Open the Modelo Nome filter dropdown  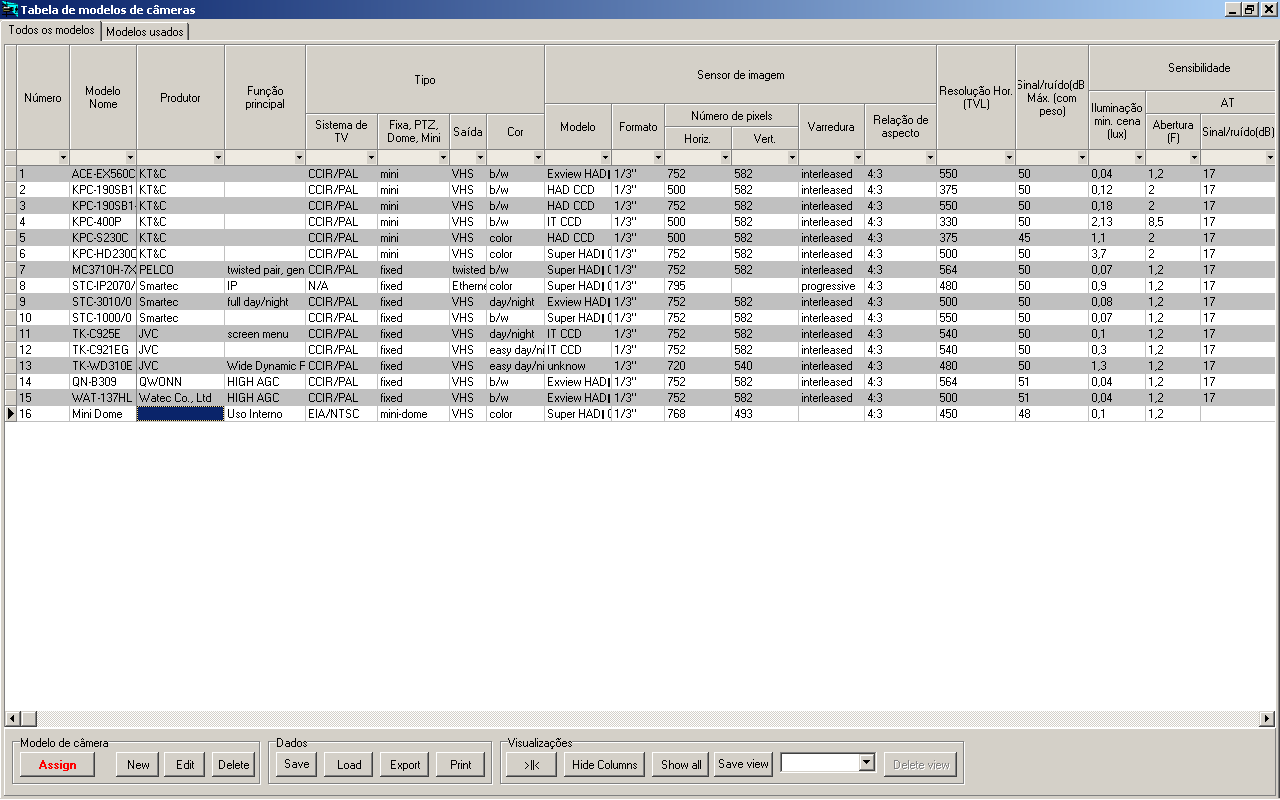130,158
